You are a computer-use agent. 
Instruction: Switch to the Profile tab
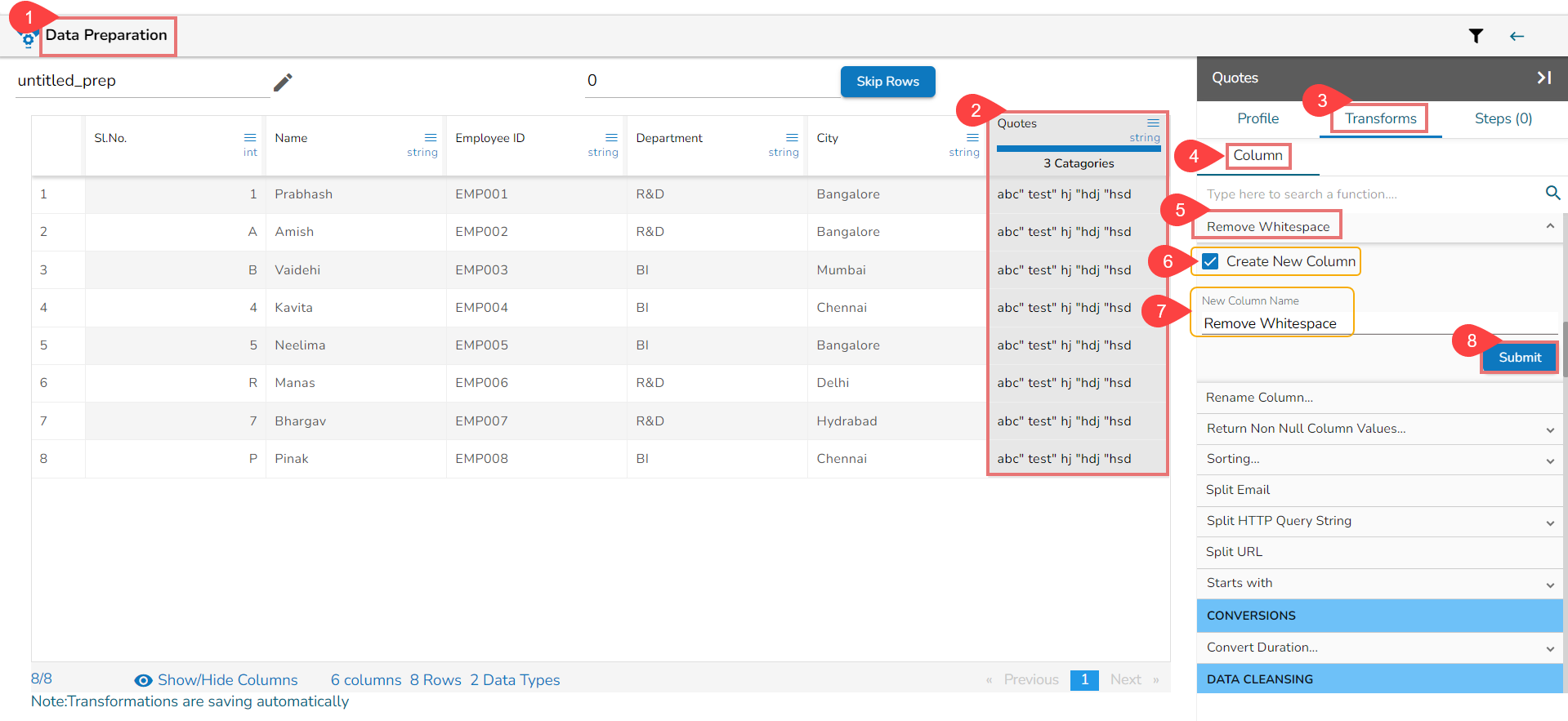pos(1258,118)
